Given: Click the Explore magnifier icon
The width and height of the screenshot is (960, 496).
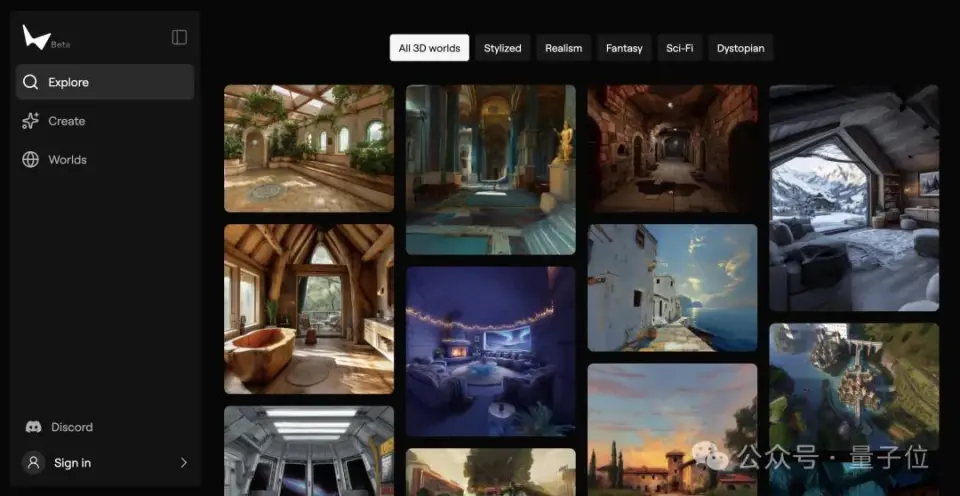Looking at the screenshot, I should click(31, 82).
